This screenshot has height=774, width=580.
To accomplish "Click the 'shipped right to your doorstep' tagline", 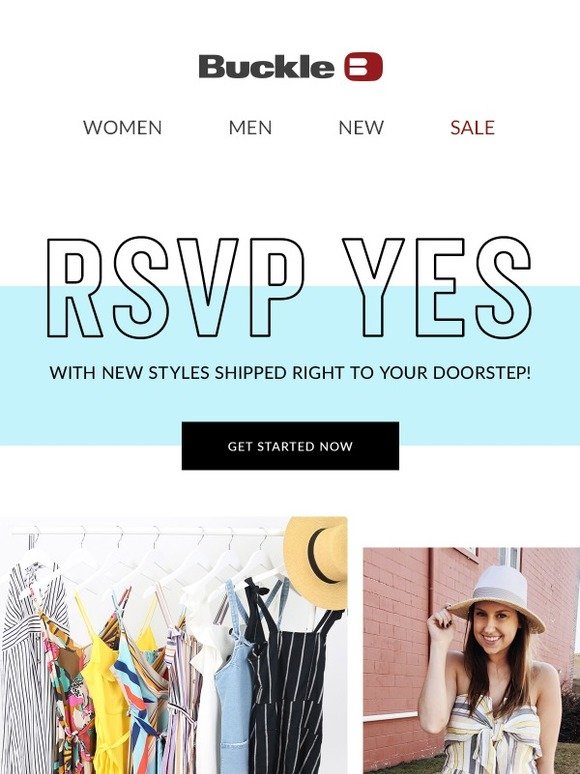I will click(x=290, y=372).
